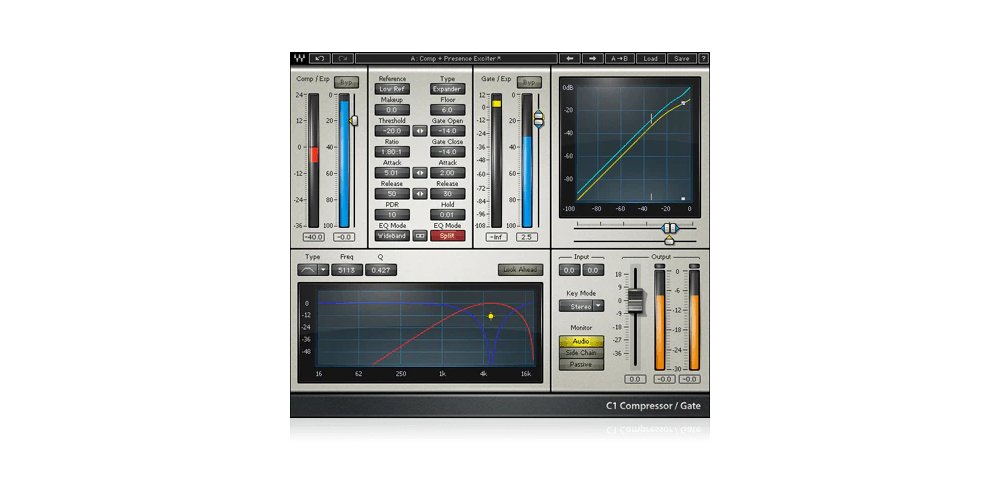The height and width of the screenshot is (500, 1000).
Task: Open the Key Mode Stereo dropdown arrow
Action: click(x=598, y=306)
